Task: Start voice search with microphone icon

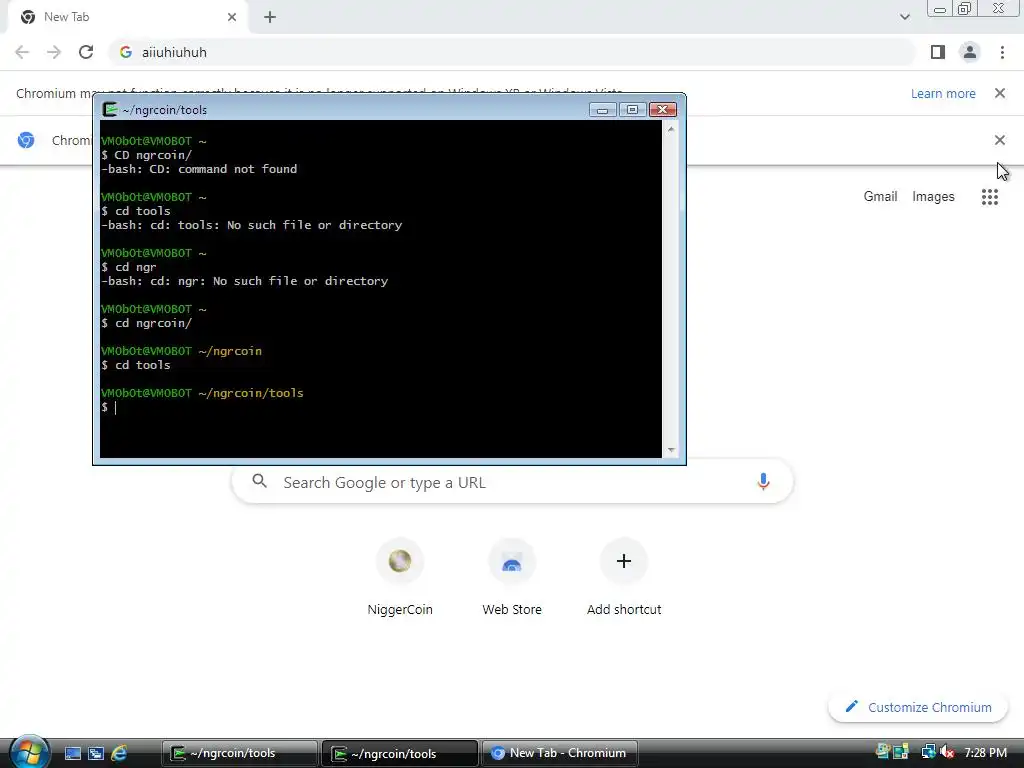Action: 763,482
